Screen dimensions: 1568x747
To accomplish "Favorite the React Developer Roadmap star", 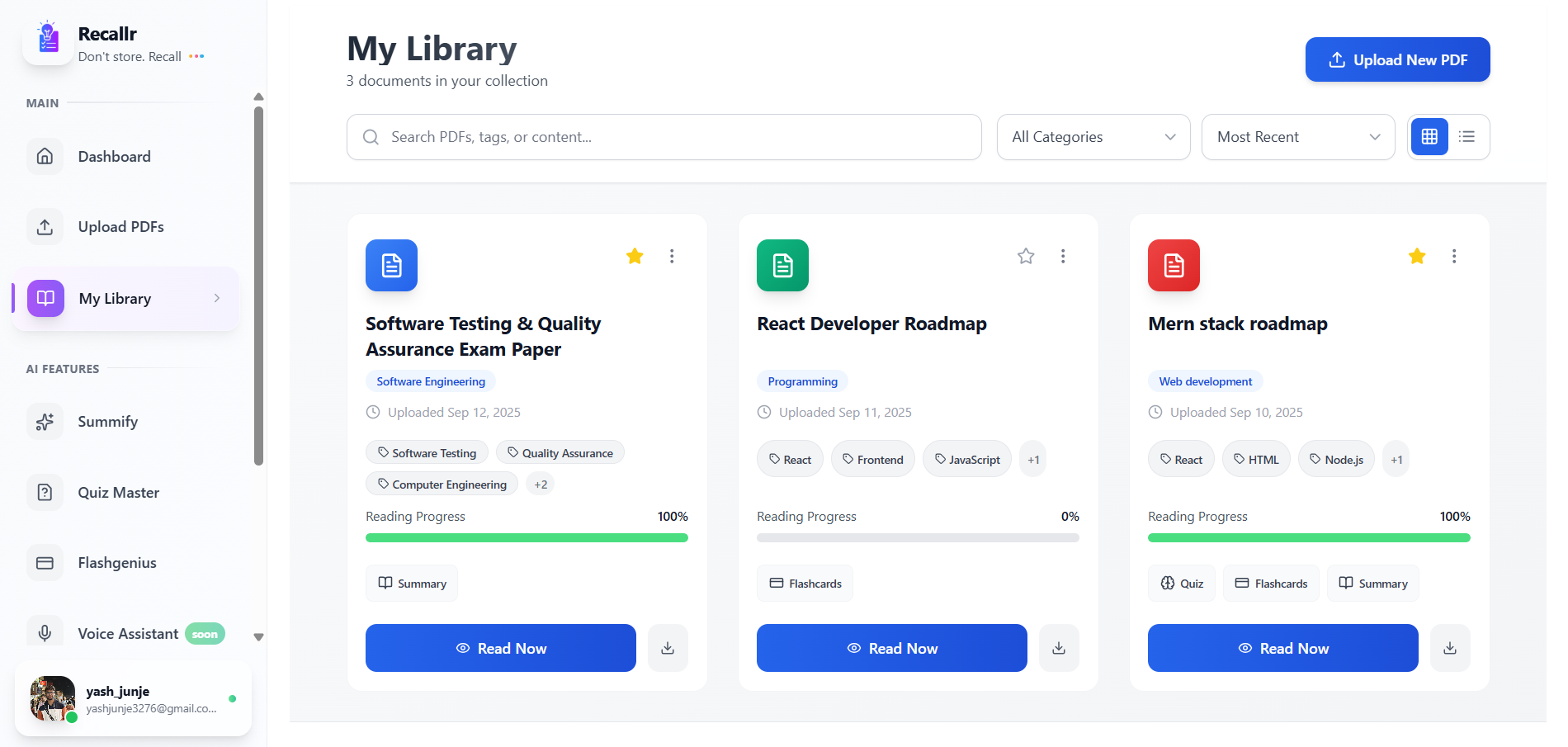I will (1026, 256).
